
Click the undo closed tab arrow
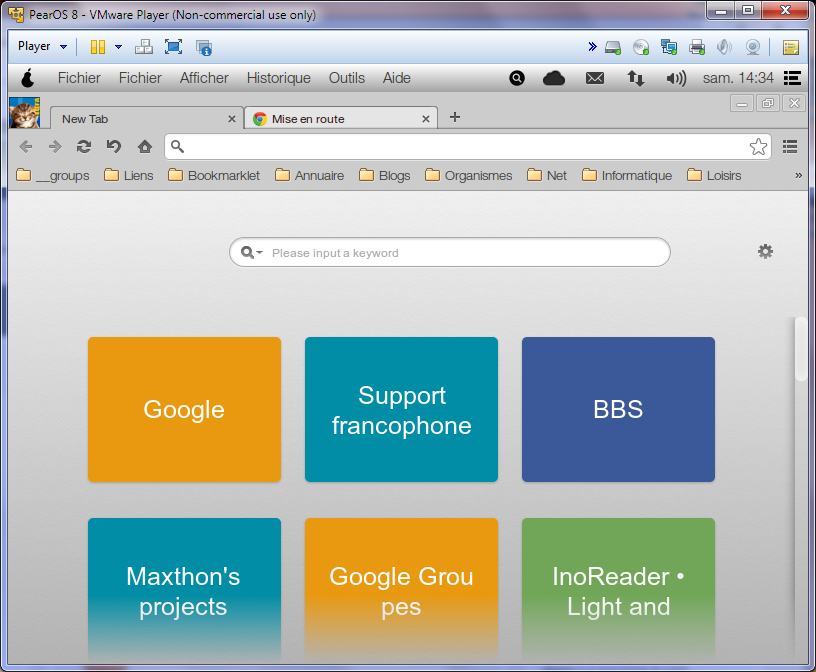click(x=113, y=147)
